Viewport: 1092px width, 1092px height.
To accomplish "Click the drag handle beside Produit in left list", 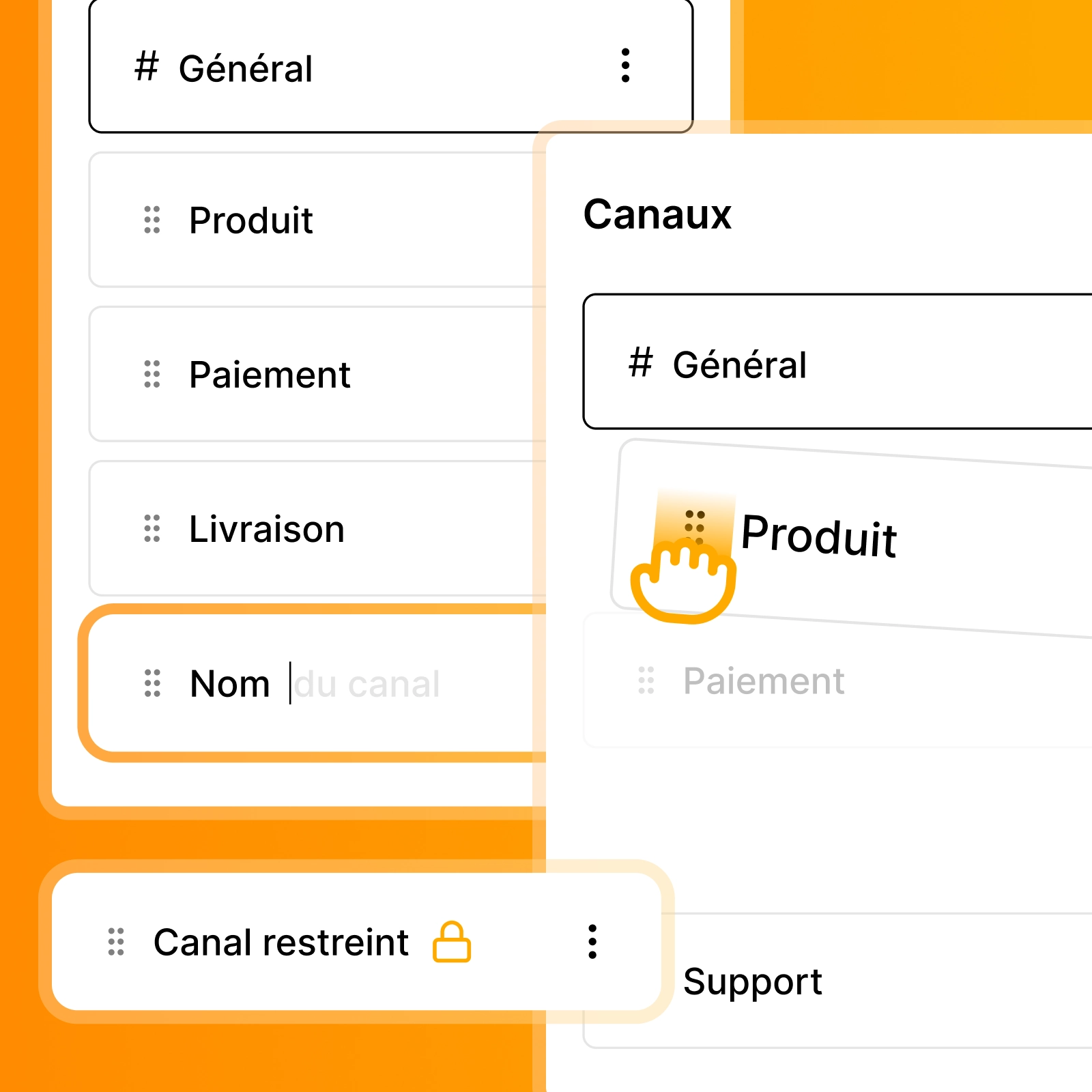I will click(x=152, y=220).
